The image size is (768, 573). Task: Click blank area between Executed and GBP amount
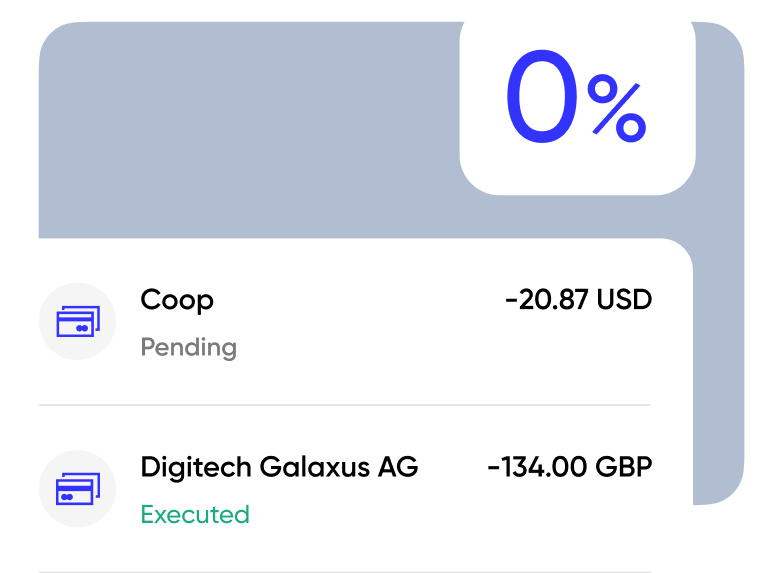(x=400, y=515)
